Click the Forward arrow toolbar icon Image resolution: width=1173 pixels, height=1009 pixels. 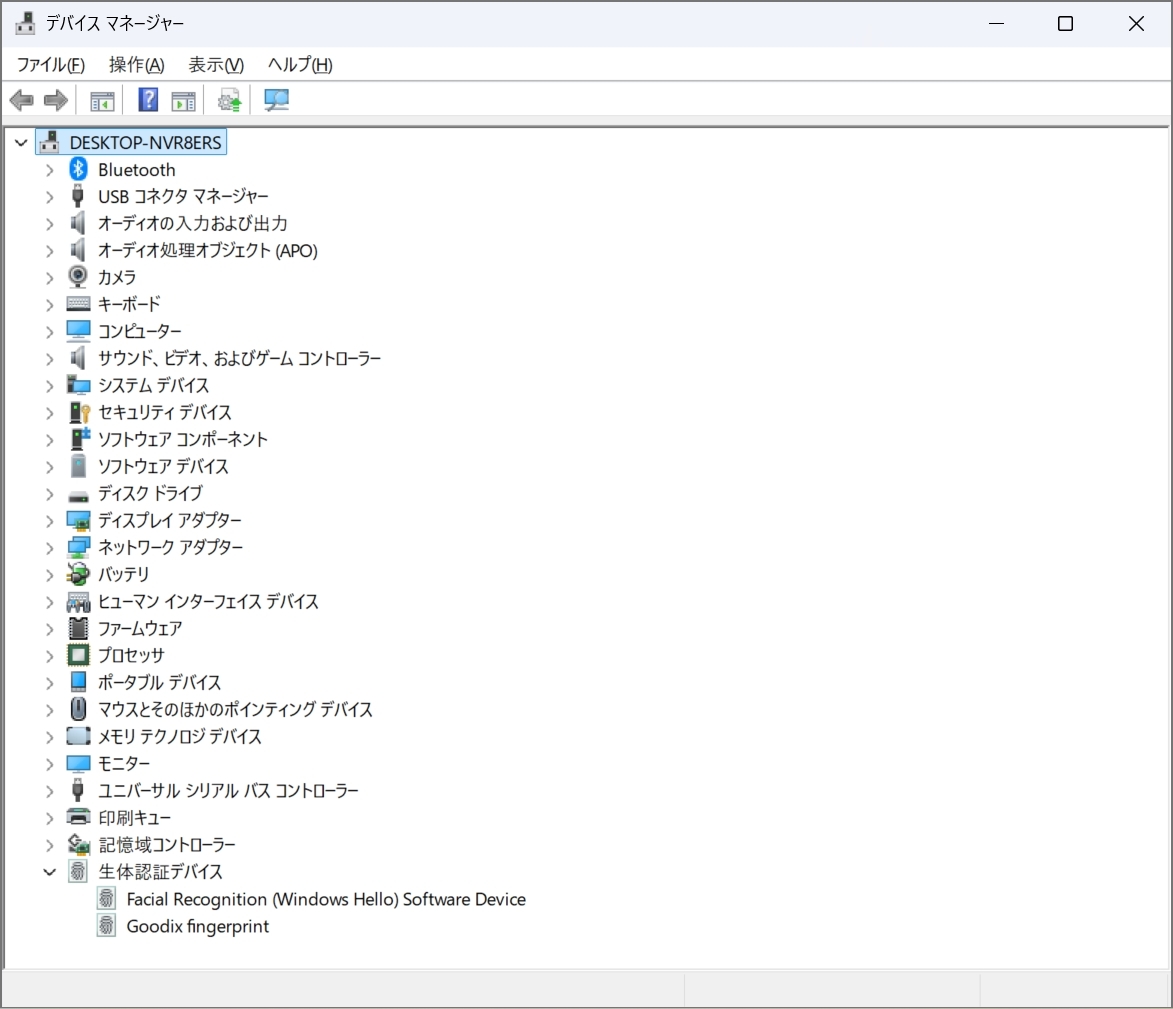point(56,99)
